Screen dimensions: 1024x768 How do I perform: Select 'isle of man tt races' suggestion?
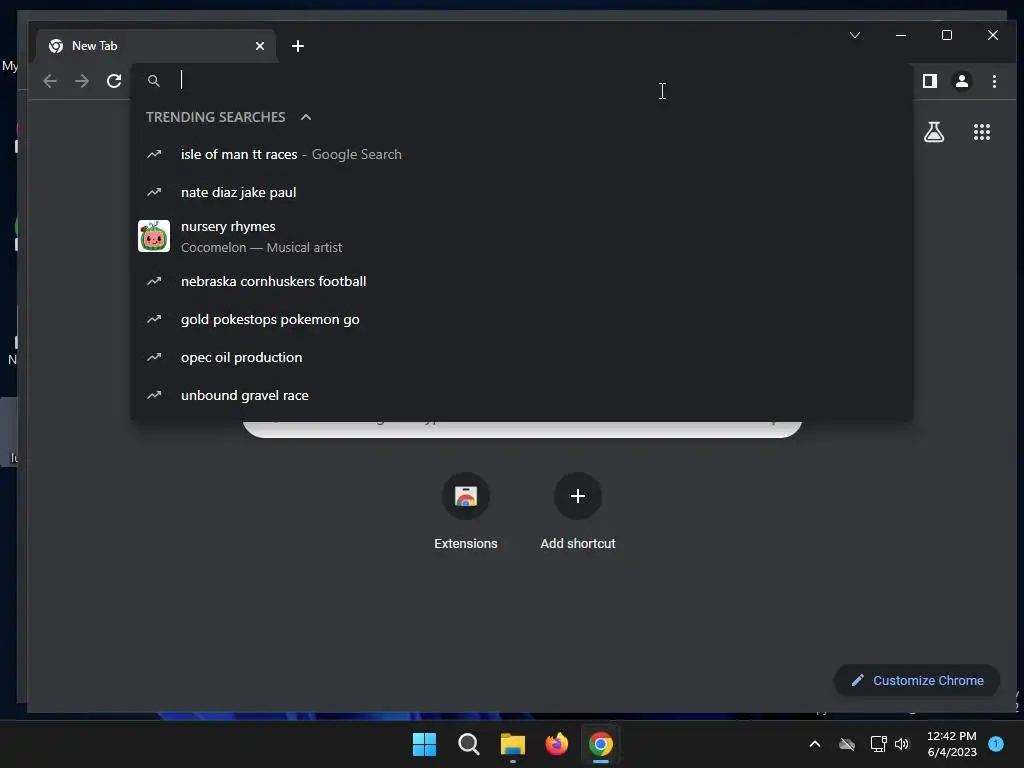point(522,155)
